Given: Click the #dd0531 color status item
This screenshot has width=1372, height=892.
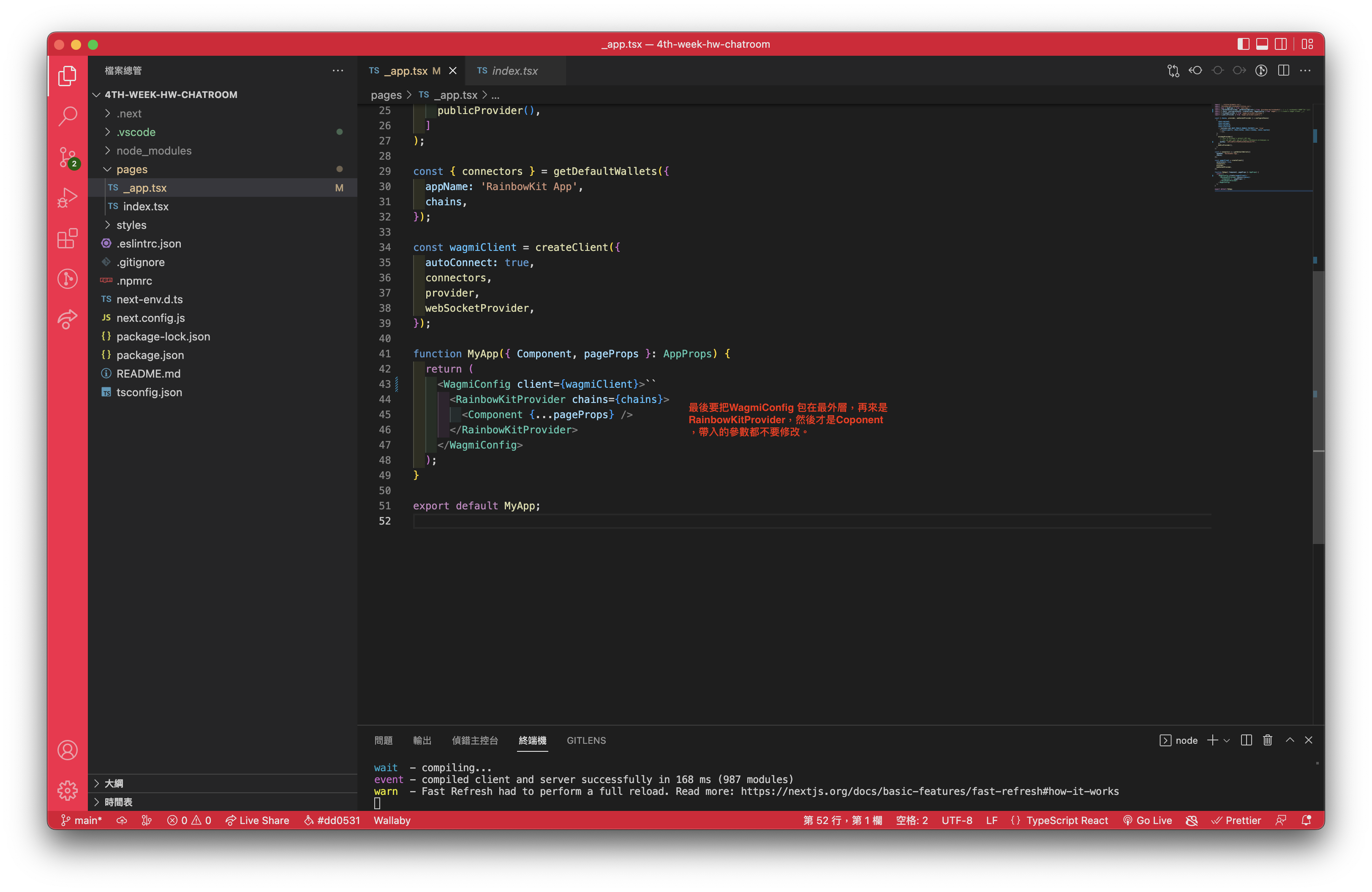Looking at the screenshot, I should pyautogui.click(x=332, y=820).
